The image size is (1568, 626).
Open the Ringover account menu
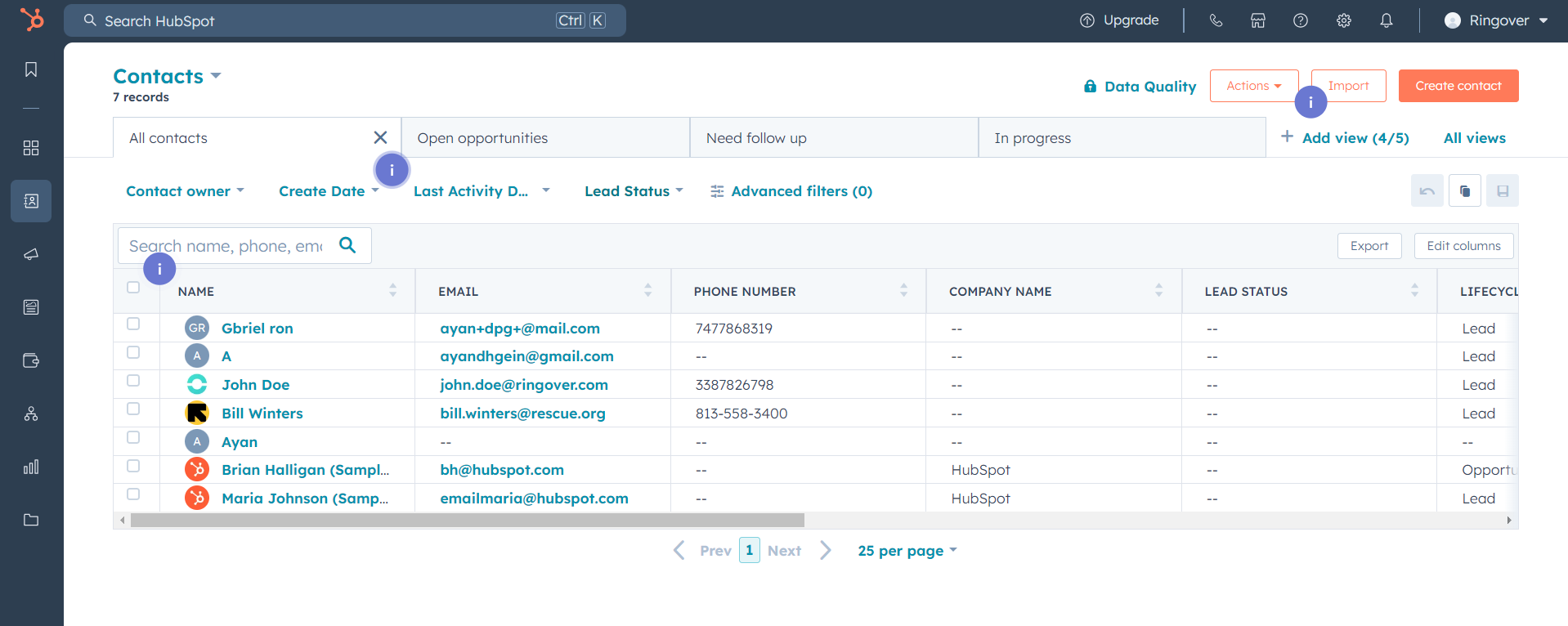point(1496,20)
